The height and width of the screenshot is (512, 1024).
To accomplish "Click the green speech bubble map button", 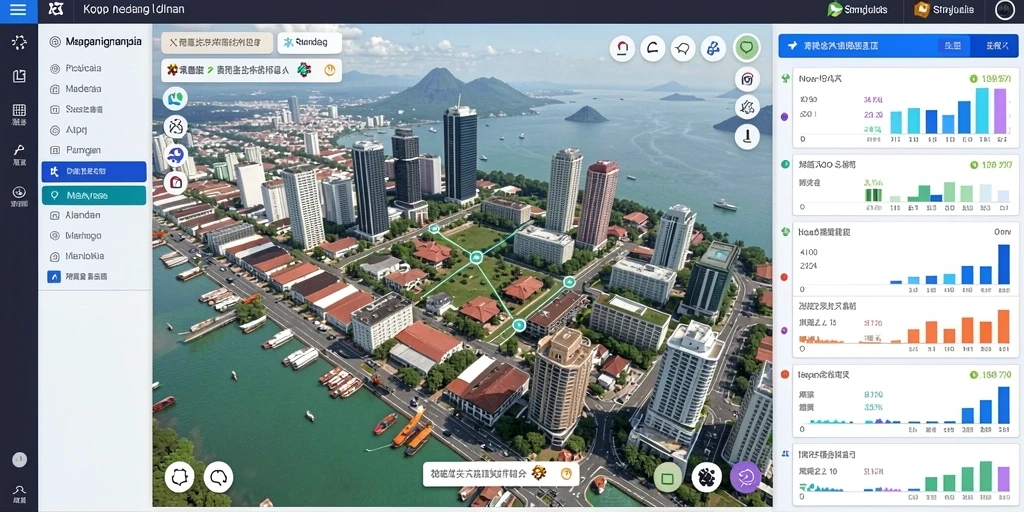I will pyautogui.click(x=747, y=48).
